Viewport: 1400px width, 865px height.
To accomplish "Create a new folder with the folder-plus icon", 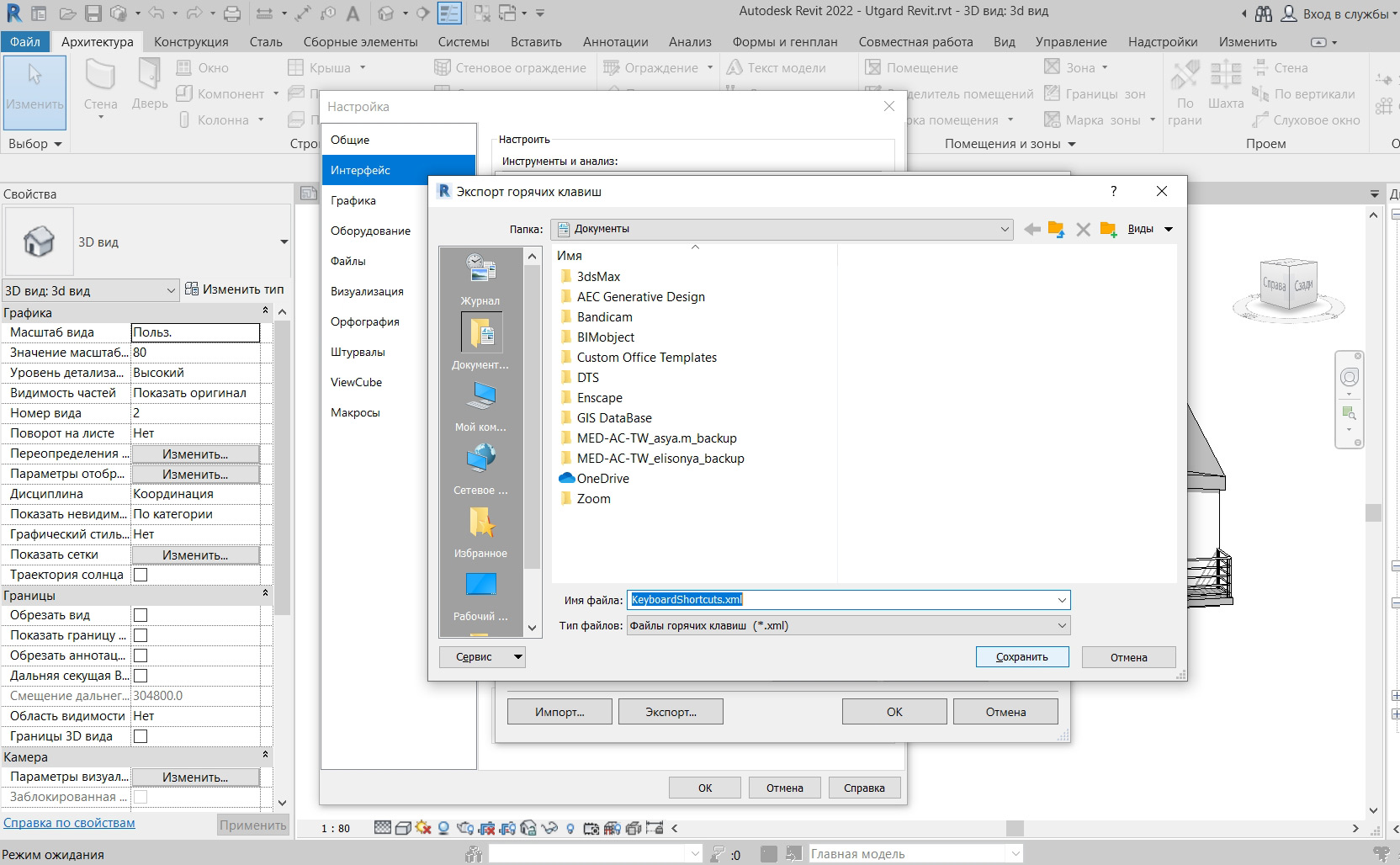I will coord(1108,229).
